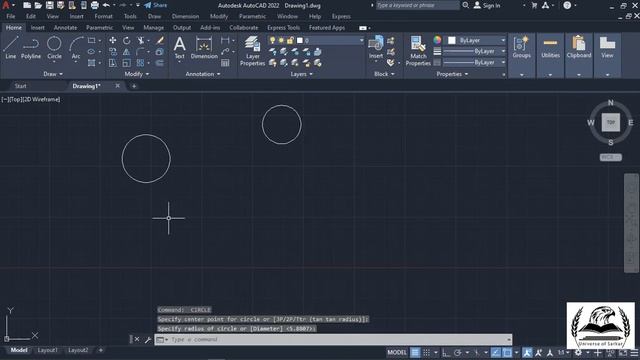The width and height of the screenshot is (640, 360).
Task: Click the MODEL status bar button
Action: [x=397, y=353]
